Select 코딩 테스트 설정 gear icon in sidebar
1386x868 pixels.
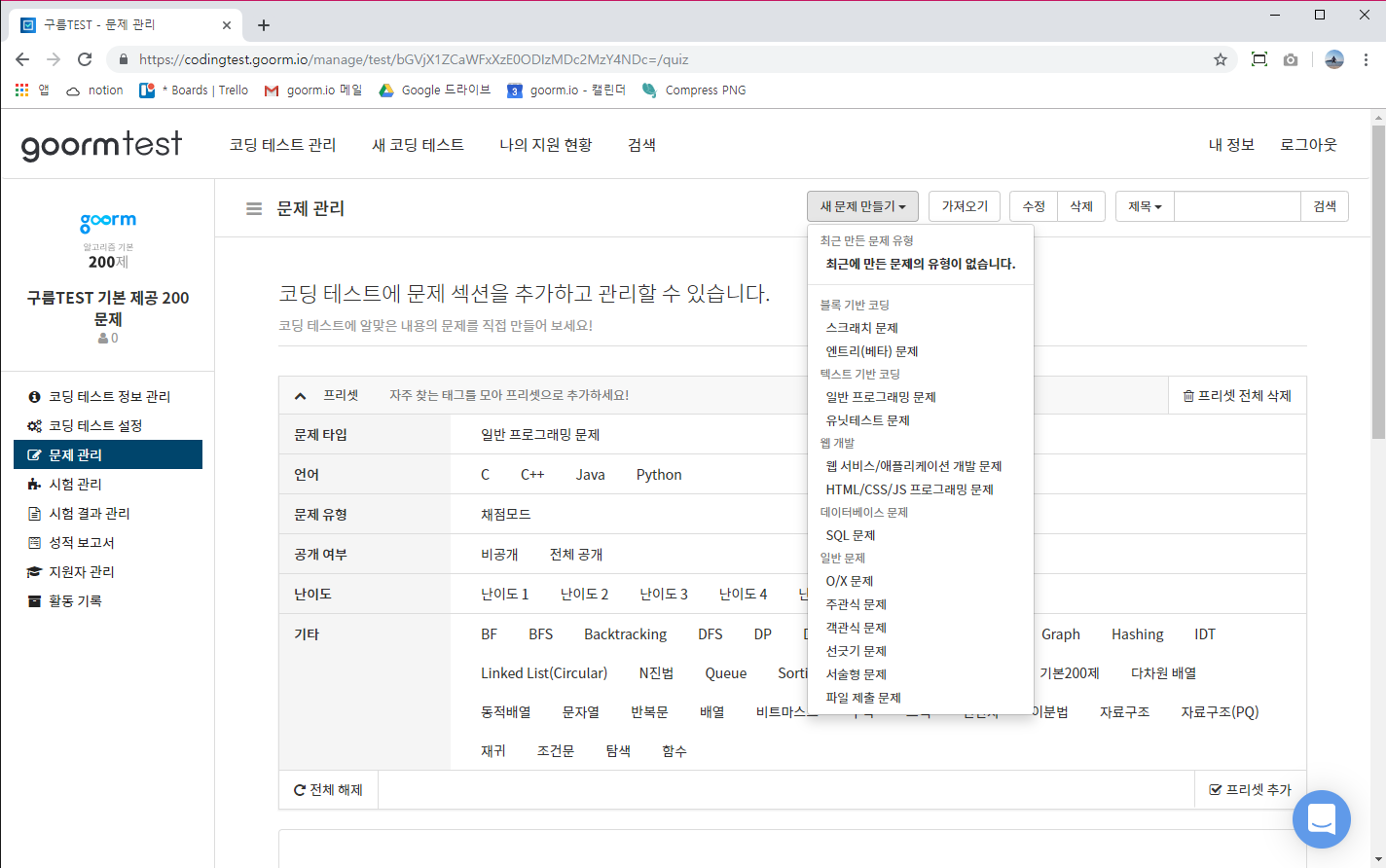pyautogui.click(x=34, y=425)
